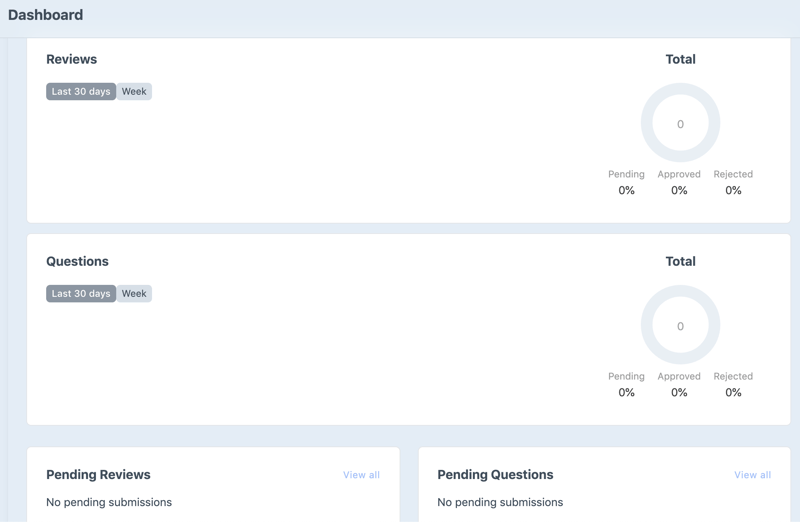
Task: Switch the Reviews chart to Week
Action: click(x=134, y=91)
